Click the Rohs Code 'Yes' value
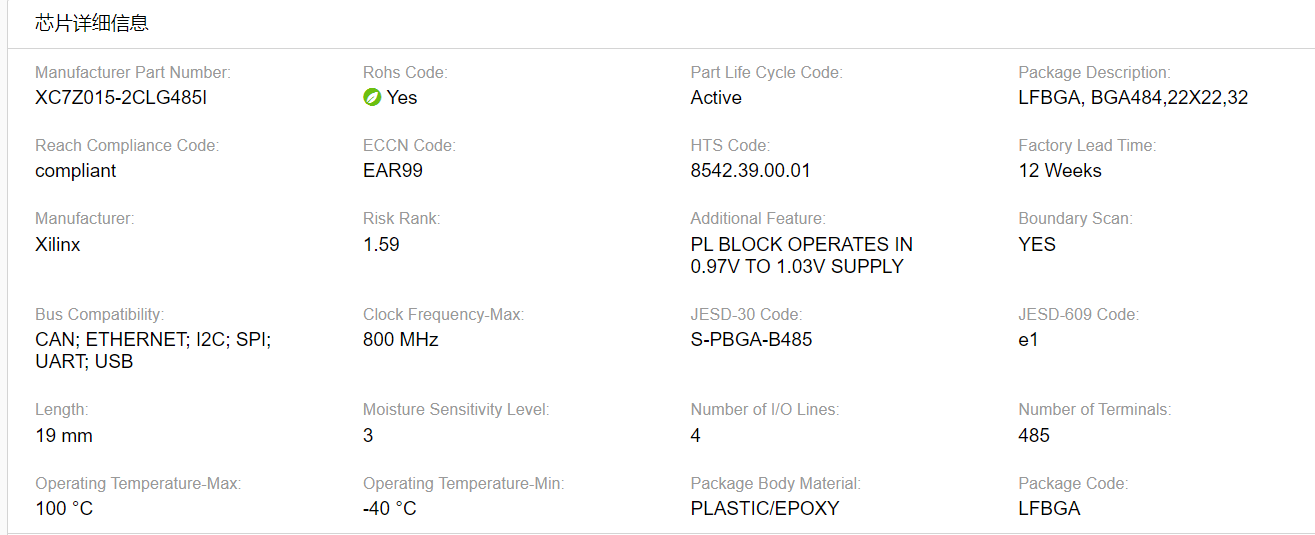Screen dimensions: 1315x535 (402, 97)
